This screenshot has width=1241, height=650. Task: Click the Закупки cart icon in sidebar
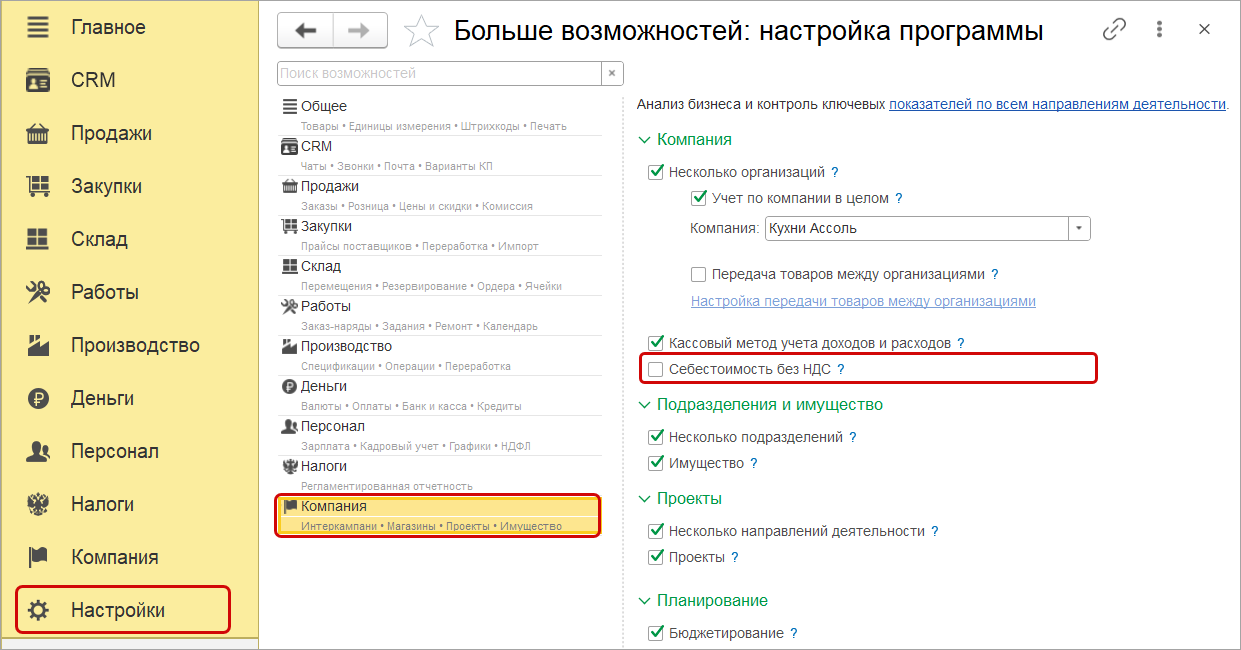tap(38, 186)
